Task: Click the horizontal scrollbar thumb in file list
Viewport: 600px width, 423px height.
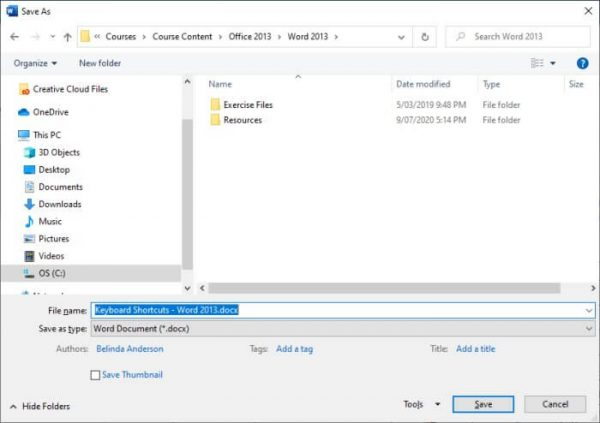Action: point(385,288)
